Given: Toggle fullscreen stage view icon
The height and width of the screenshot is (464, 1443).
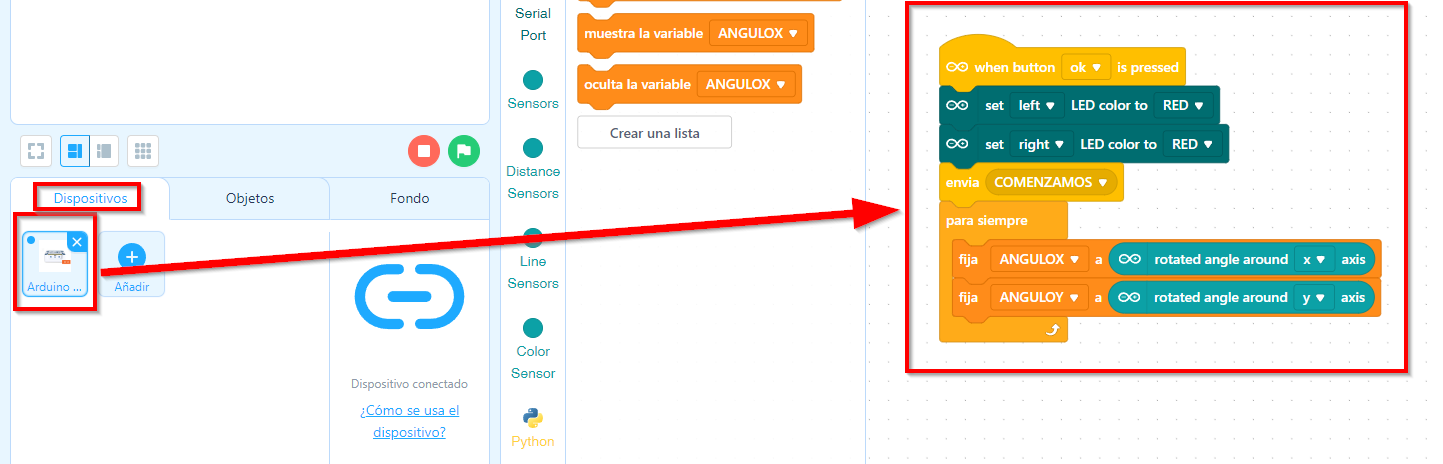Looking at the screenshot, I should 36,151.
